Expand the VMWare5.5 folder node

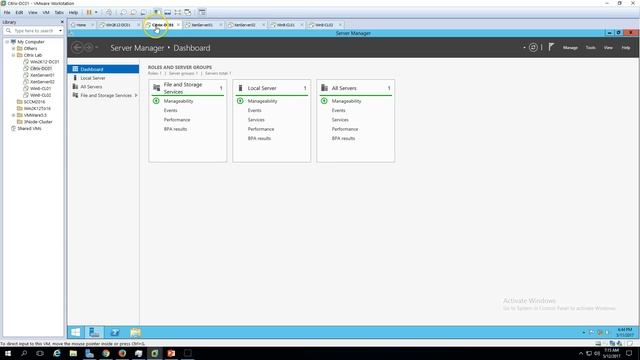pos(13,115)
